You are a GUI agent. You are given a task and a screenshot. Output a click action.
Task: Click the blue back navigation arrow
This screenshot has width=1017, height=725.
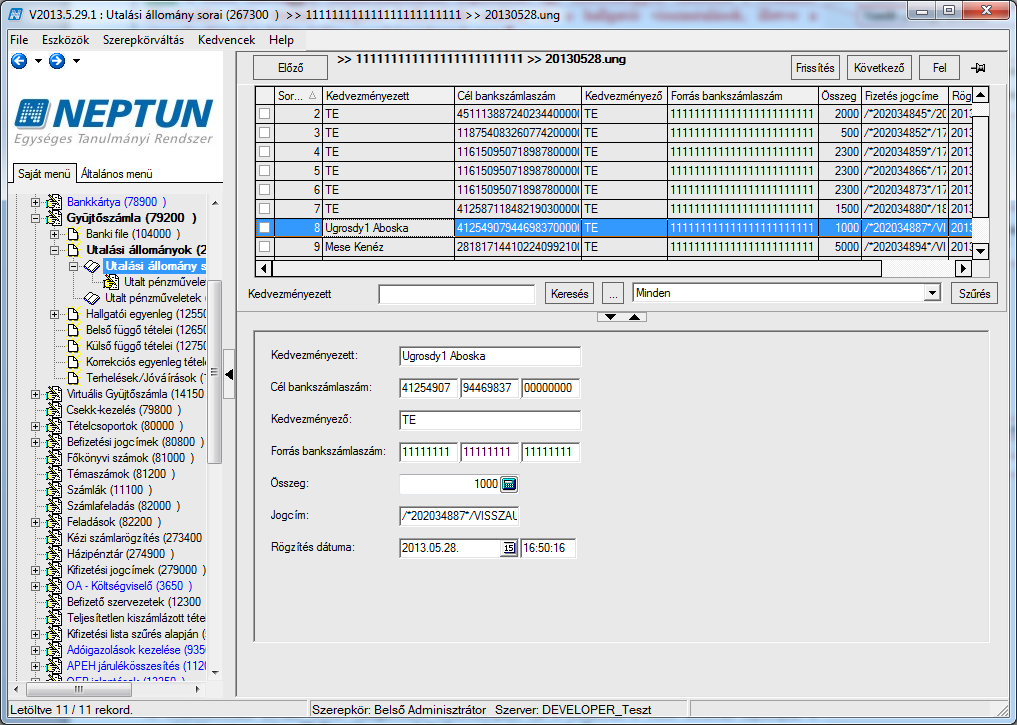point(19,61)
